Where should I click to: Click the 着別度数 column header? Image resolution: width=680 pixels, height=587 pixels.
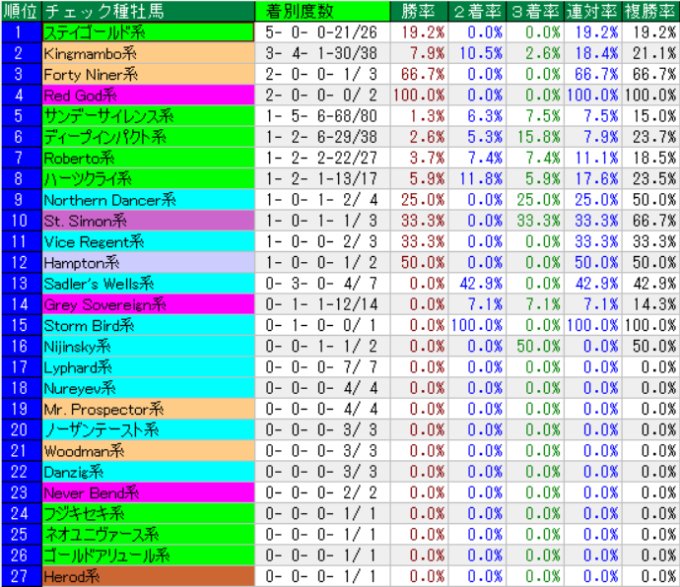click(322, 11)
